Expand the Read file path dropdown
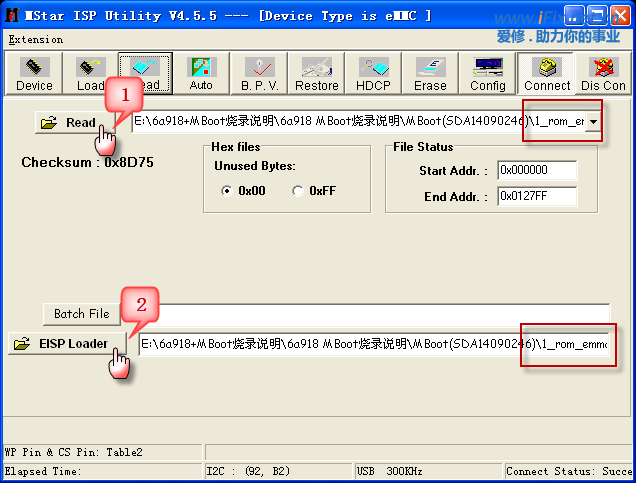The image size is (636, 483). point(594,122)
